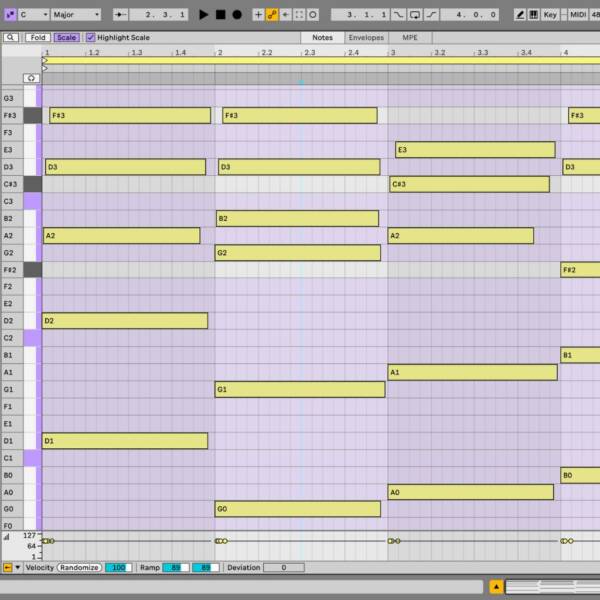
Task: Click the capture MIDI dashed-square icon
Action: tap(299, 15)
